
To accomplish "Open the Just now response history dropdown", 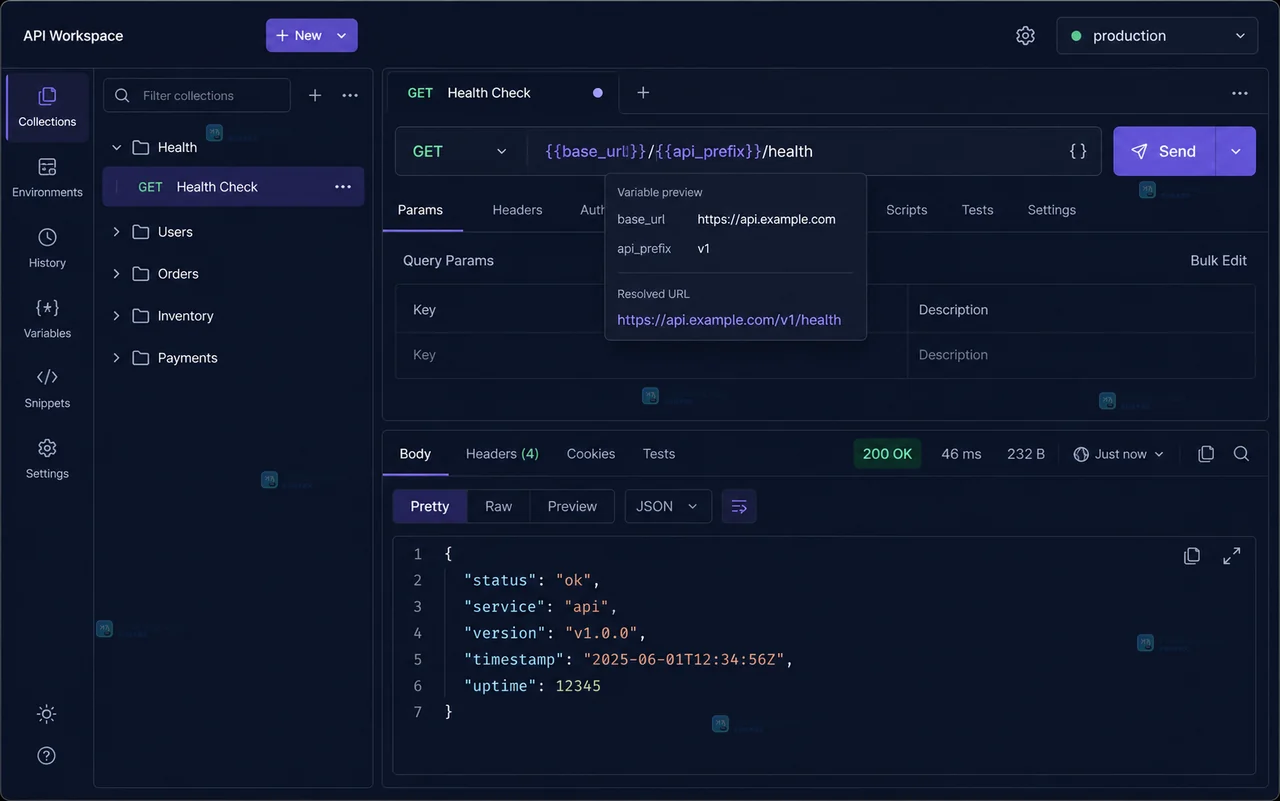I will pos(1119,454).
